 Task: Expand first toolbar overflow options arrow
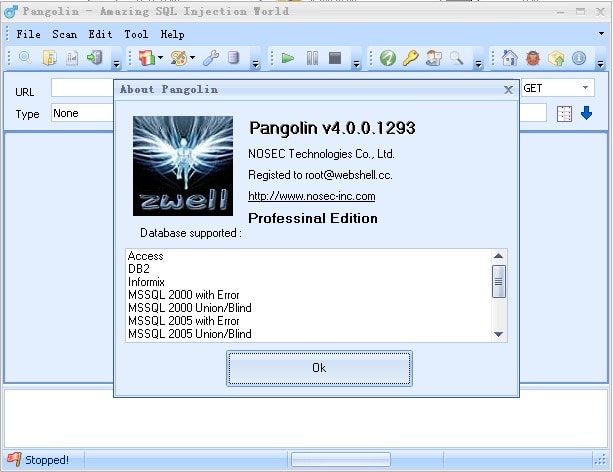[116, 63]
